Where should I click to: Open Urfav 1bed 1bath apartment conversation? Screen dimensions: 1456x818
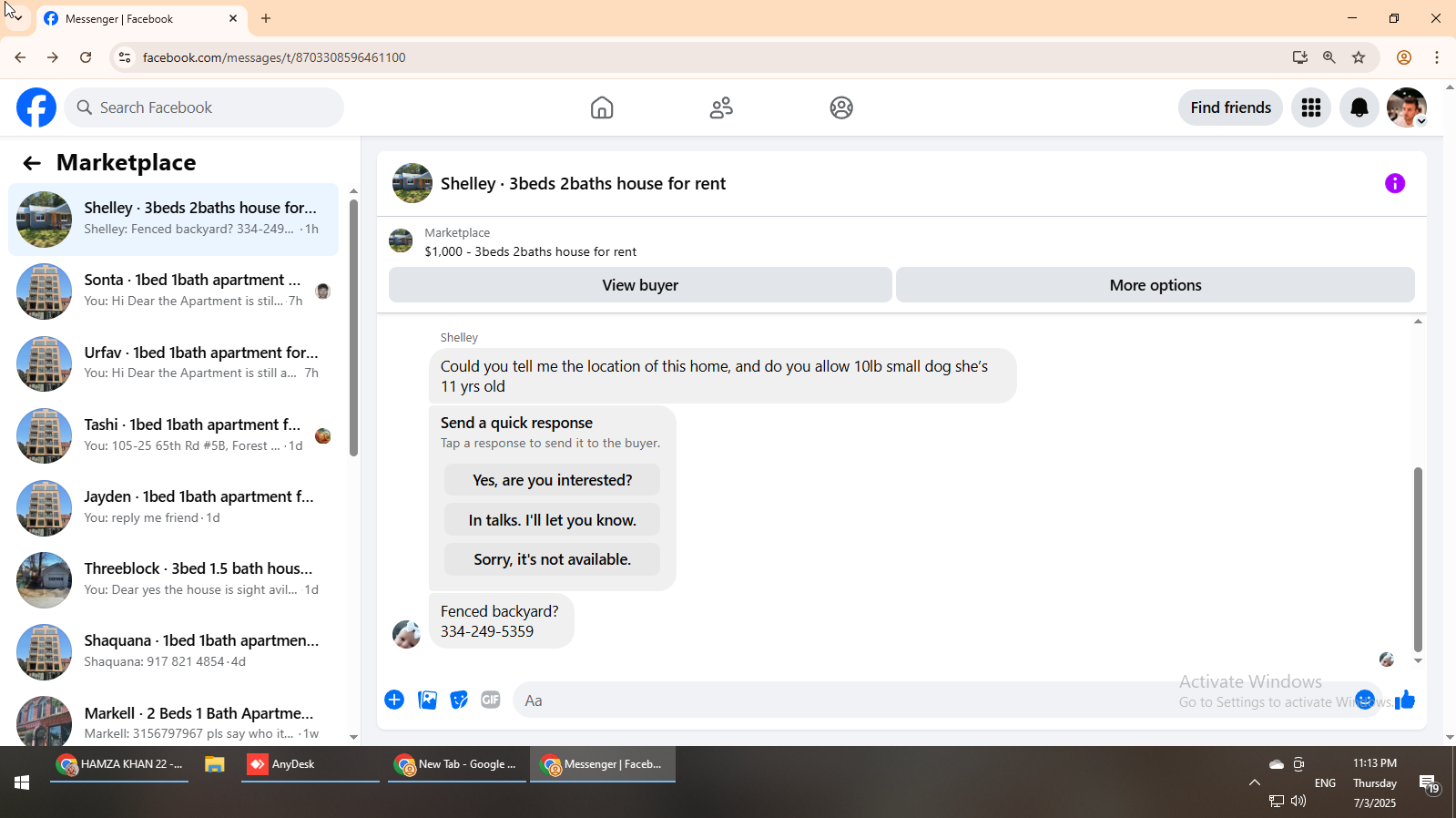173,363
